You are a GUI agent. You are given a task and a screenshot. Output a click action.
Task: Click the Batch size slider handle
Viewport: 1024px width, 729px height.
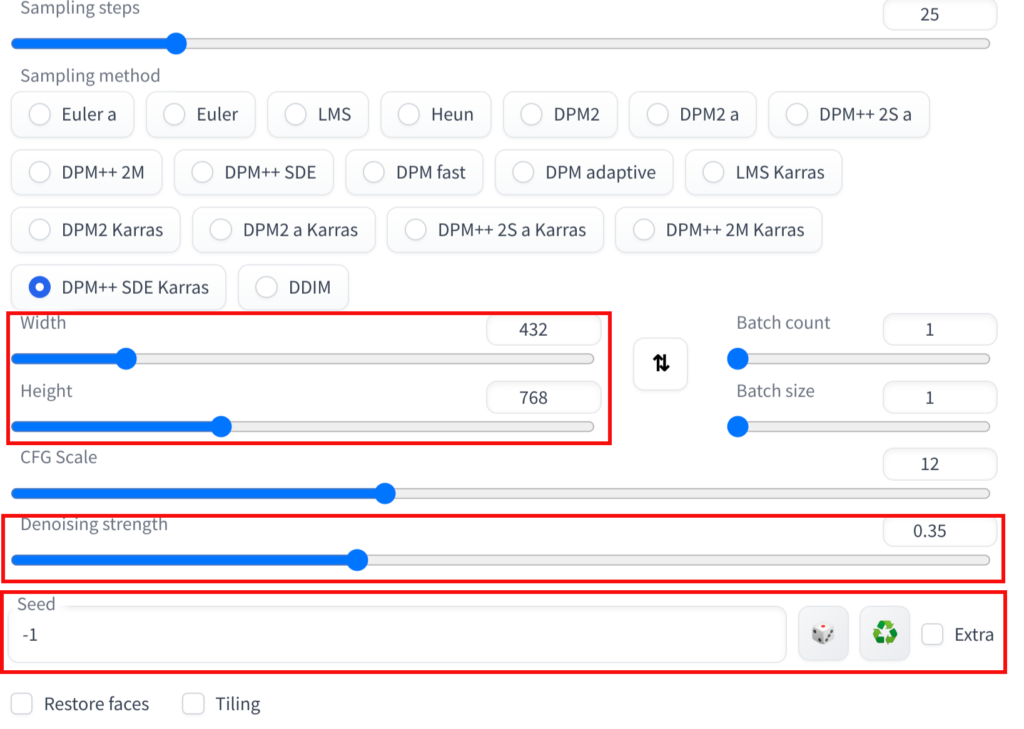coord(737,427)
